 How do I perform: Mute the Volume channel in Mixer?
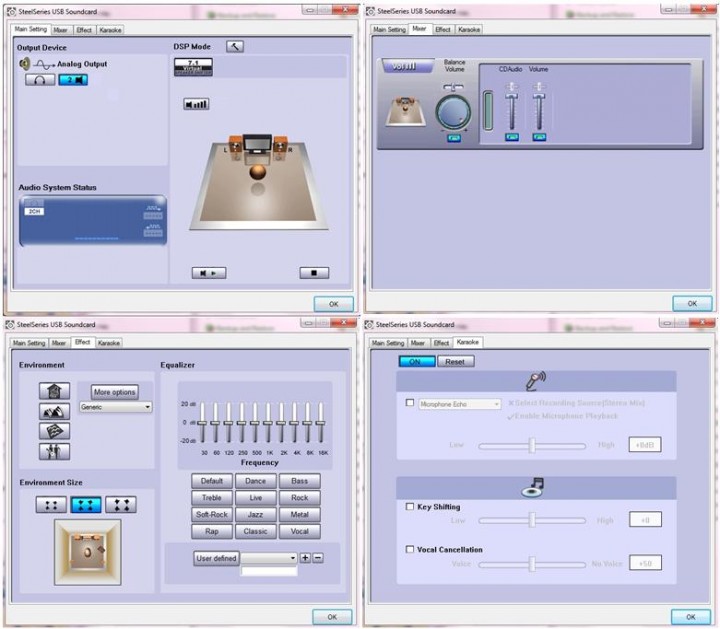point(539,137)
